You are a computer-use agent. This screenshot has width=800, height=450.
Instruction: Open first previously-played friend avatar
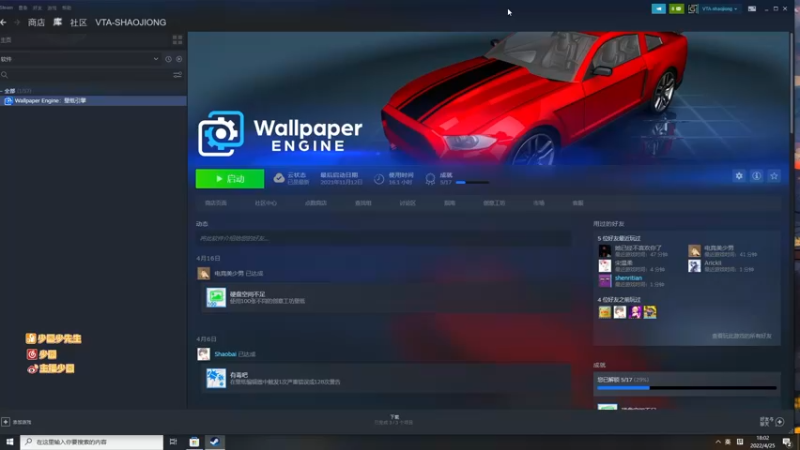click(x=605, y=312)
